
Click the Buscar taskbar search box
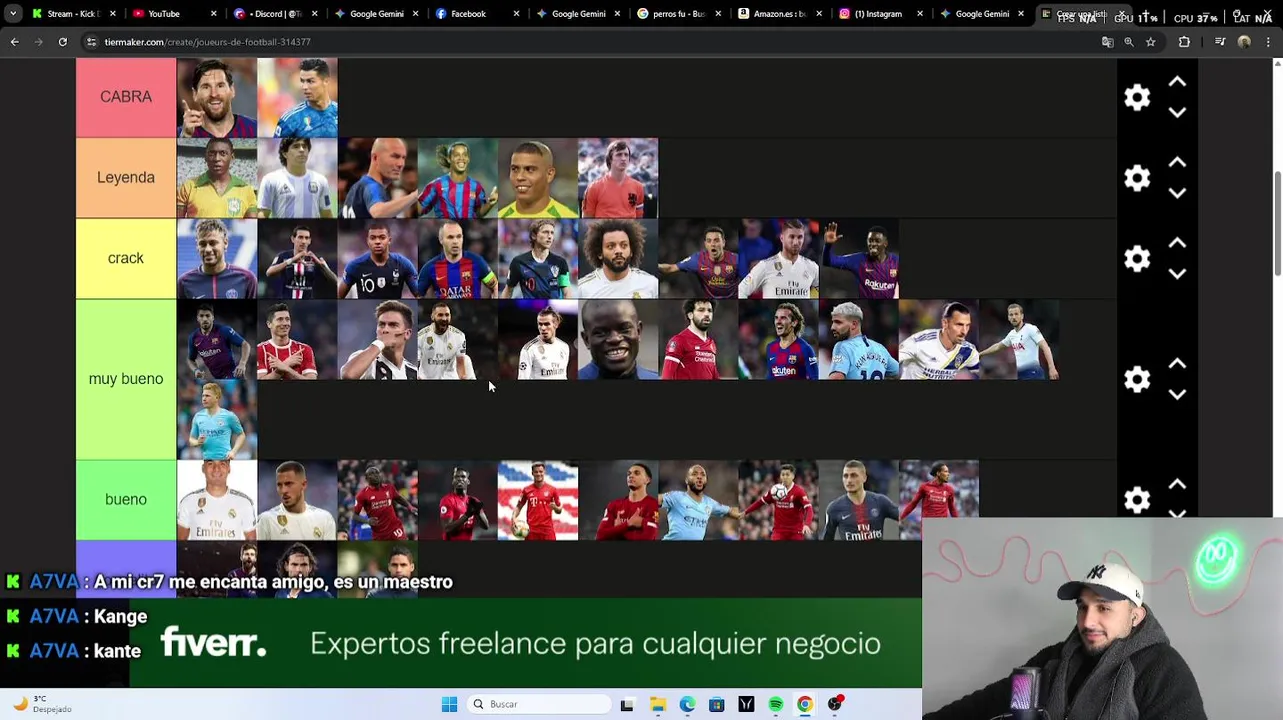(x=540, y=704)
